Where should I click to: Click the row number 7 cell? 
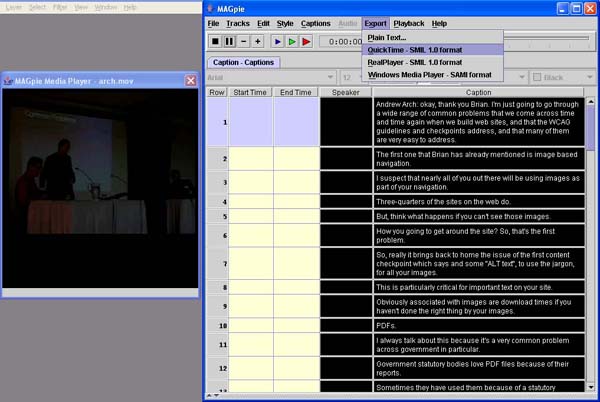pos(217,264)
